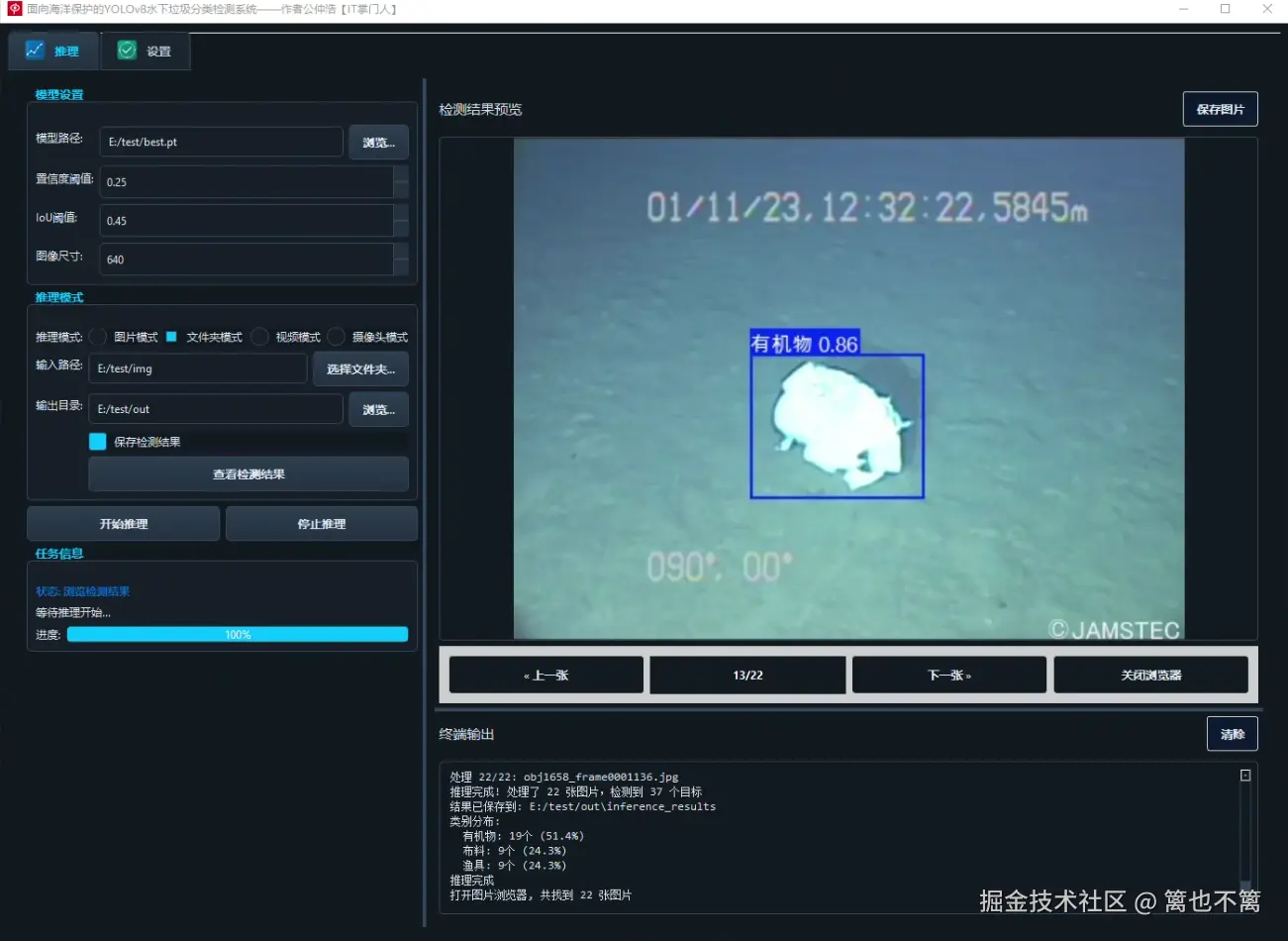Go to previous image 上一张
Screen dimensions: 1288x941
pos(546,675)
